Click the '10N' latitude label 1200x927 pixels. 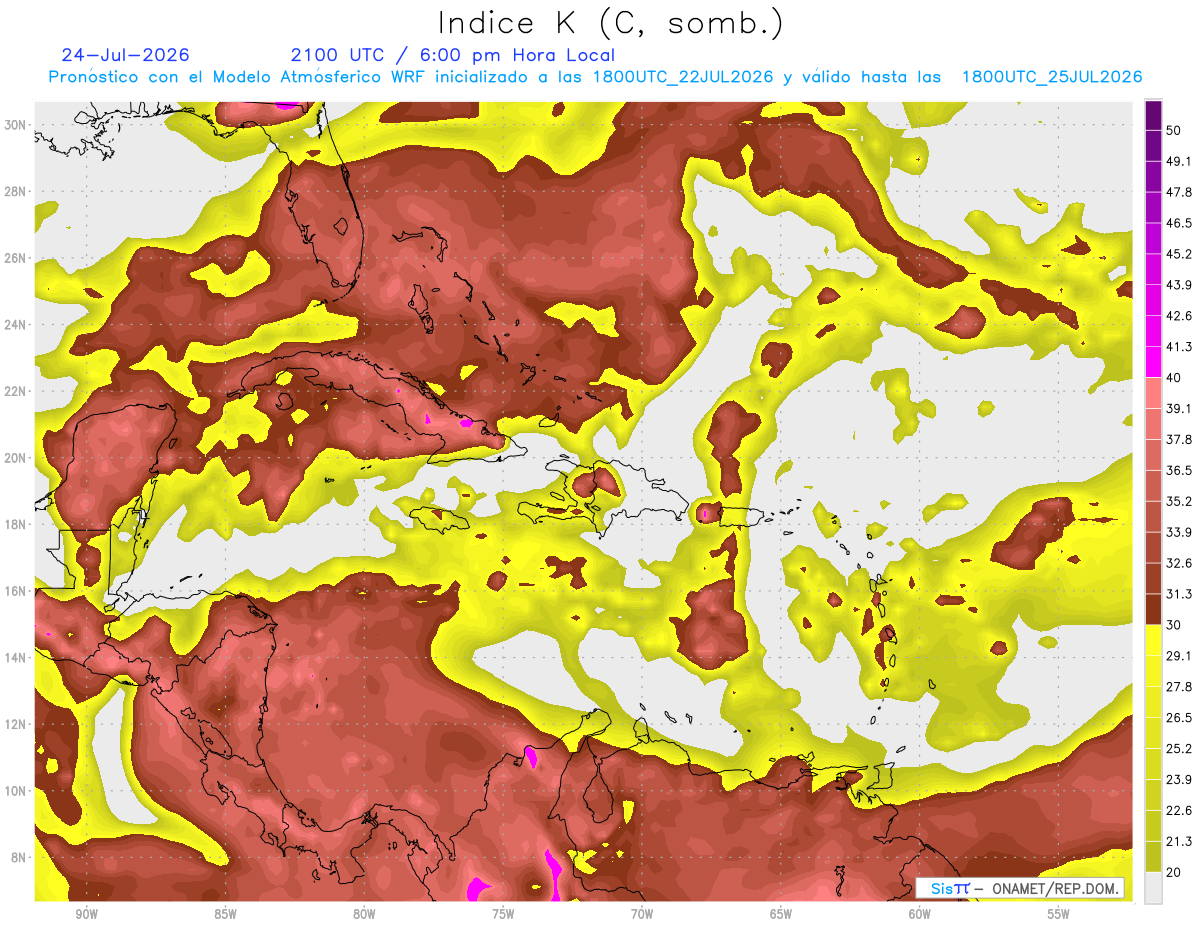(x=17, y=791)
